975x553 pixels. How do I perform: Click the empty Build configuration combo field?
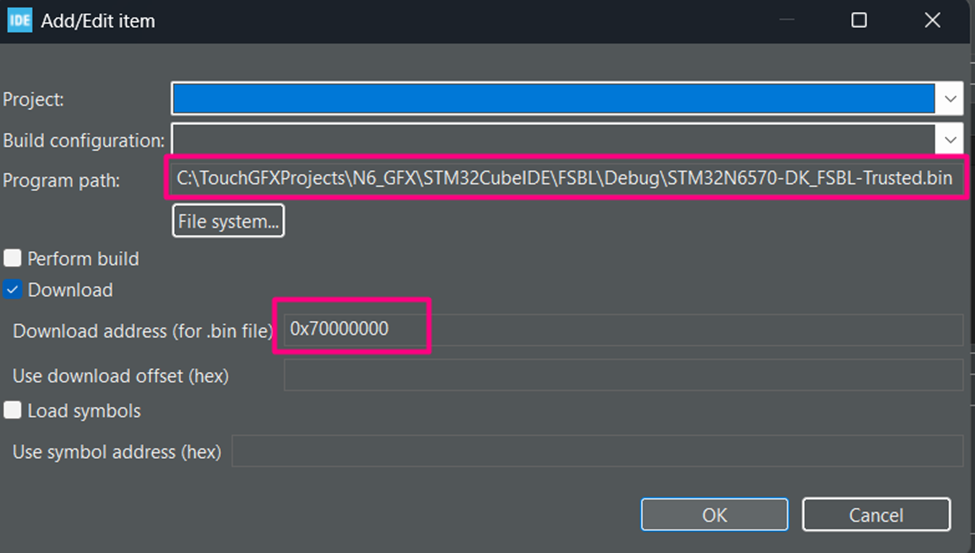tap(552, 139)
